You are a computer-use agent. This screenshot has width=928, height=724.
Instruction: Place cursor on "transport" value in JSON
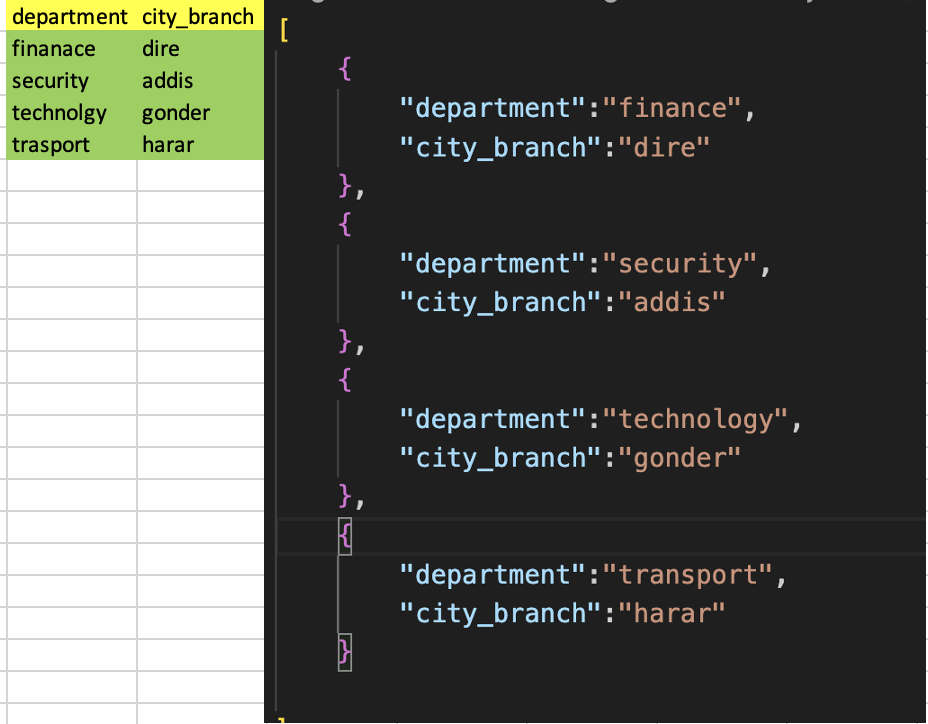pos(687,575)
